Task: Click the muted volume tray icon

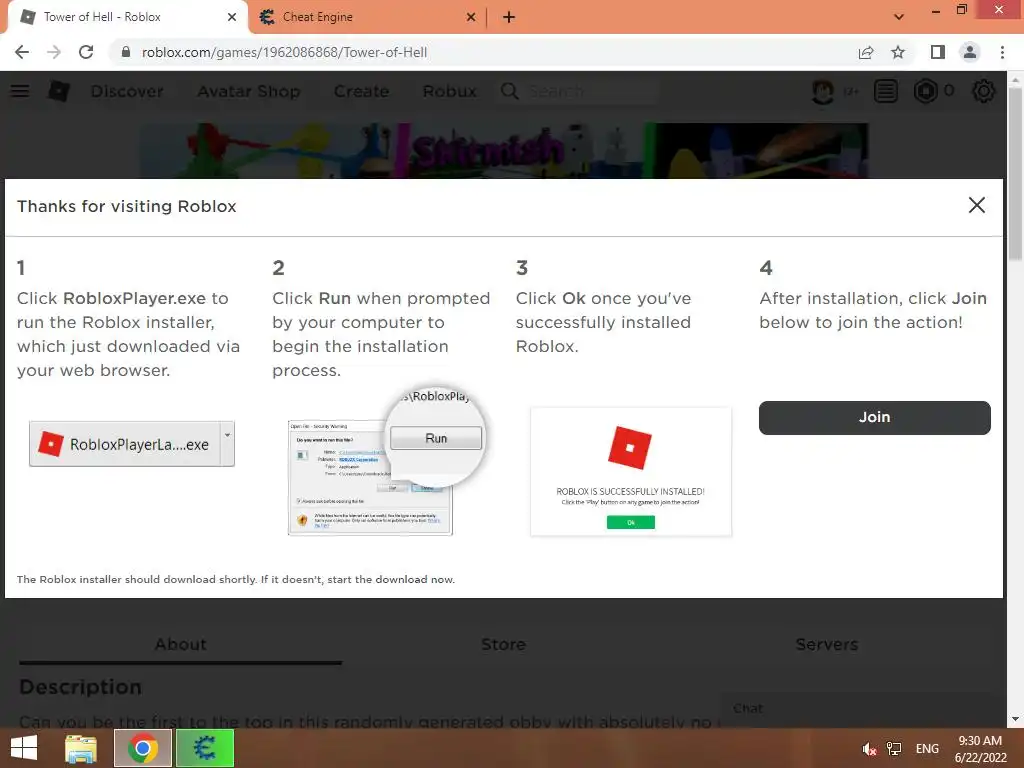Action: pyautogui.click(x=869, y=749)
